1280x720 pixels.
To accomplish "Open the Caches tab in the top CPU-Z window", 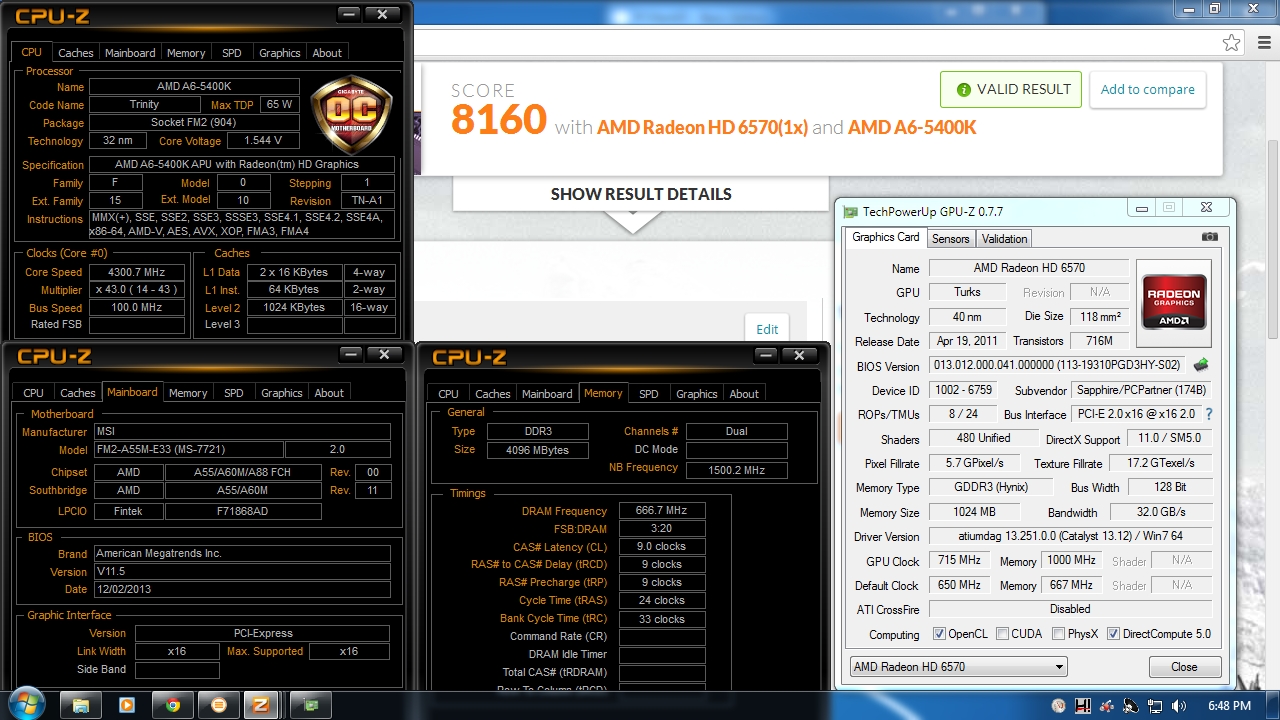I will 75,53.
